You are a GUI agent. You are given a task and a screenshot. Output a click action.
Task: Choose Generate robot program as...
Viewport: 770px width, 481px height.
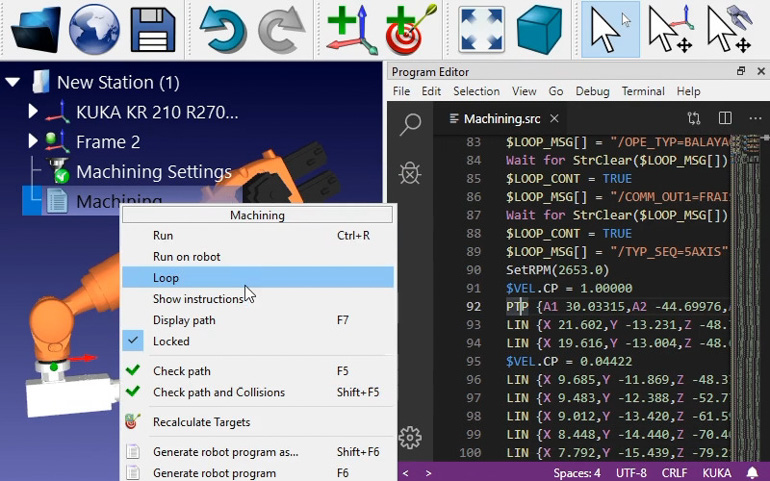(258, 452)
